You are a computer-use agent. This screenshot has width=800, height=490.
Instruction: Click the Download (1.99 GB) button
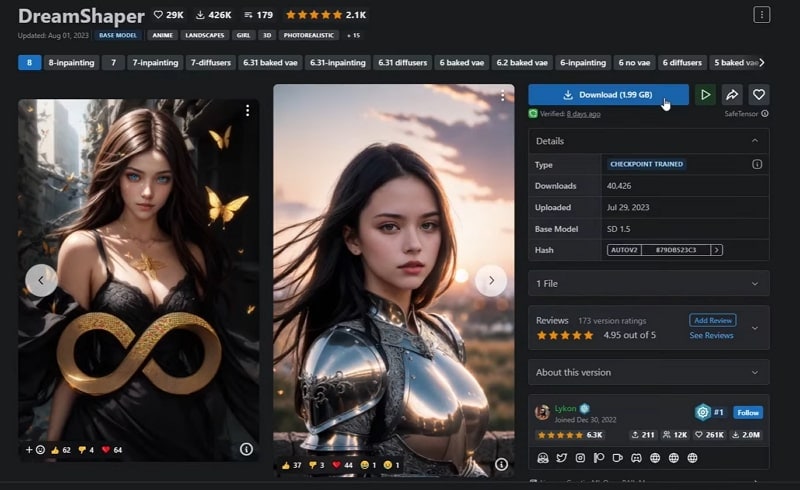(x=608, y=94)
